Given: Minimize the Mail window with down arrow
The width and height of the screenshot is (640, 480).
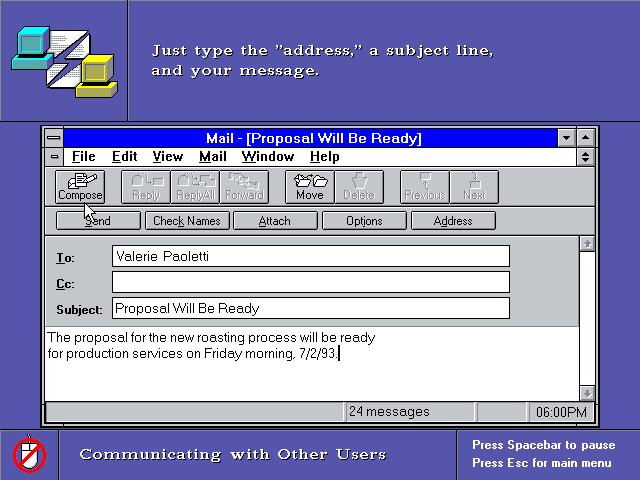Looking at the screenshot, I should click(567, 138).
